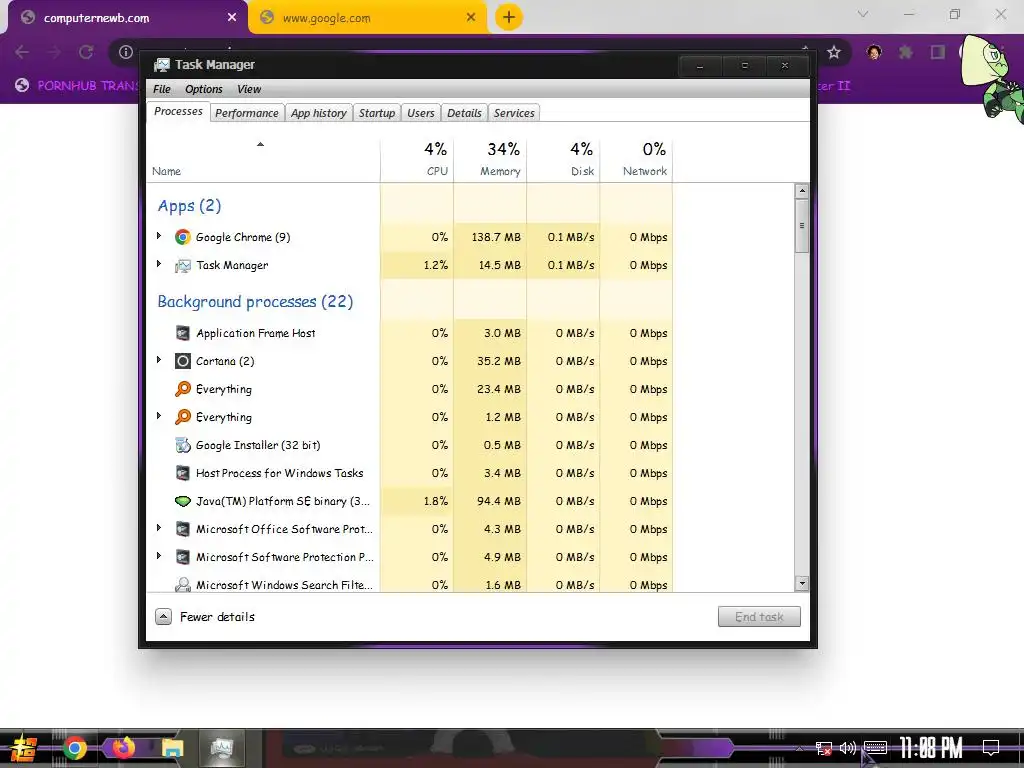
Task: Select the Application Frame Host icon
Action: tap(183, 333)
